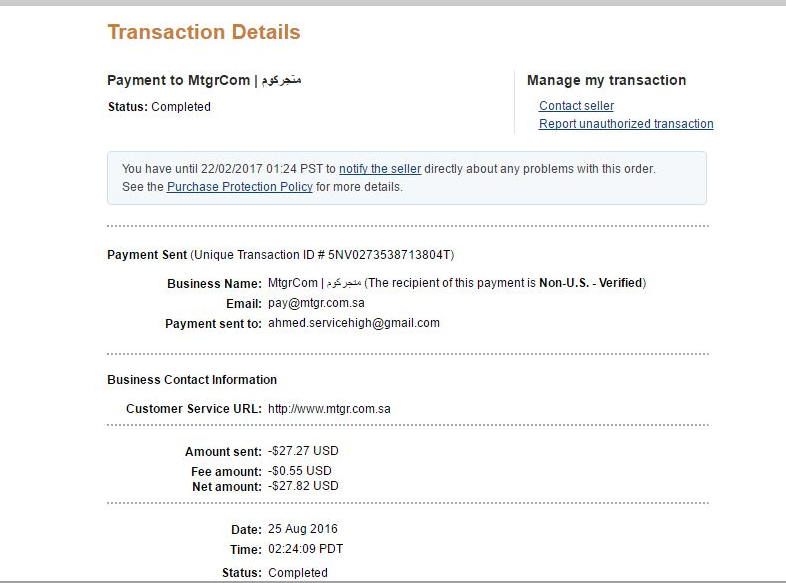
Task: Click Report unauthorized transaction link
Action: point(626,124)
